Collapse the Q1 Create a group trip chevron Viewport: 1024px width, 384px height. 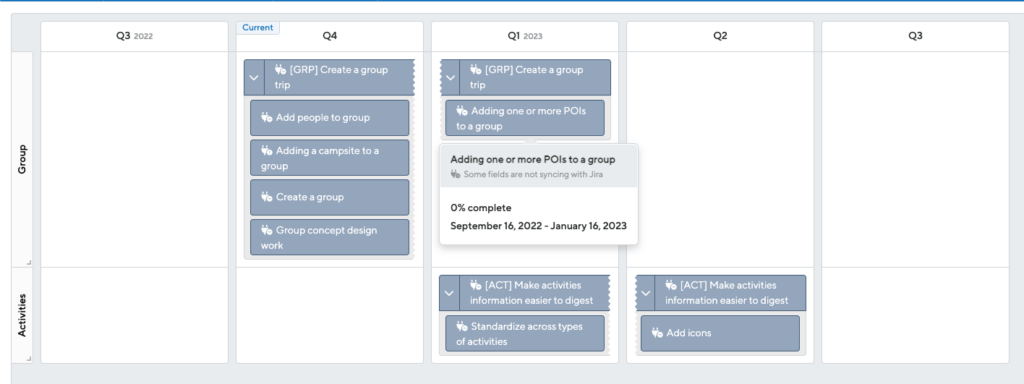pos(450,78)
